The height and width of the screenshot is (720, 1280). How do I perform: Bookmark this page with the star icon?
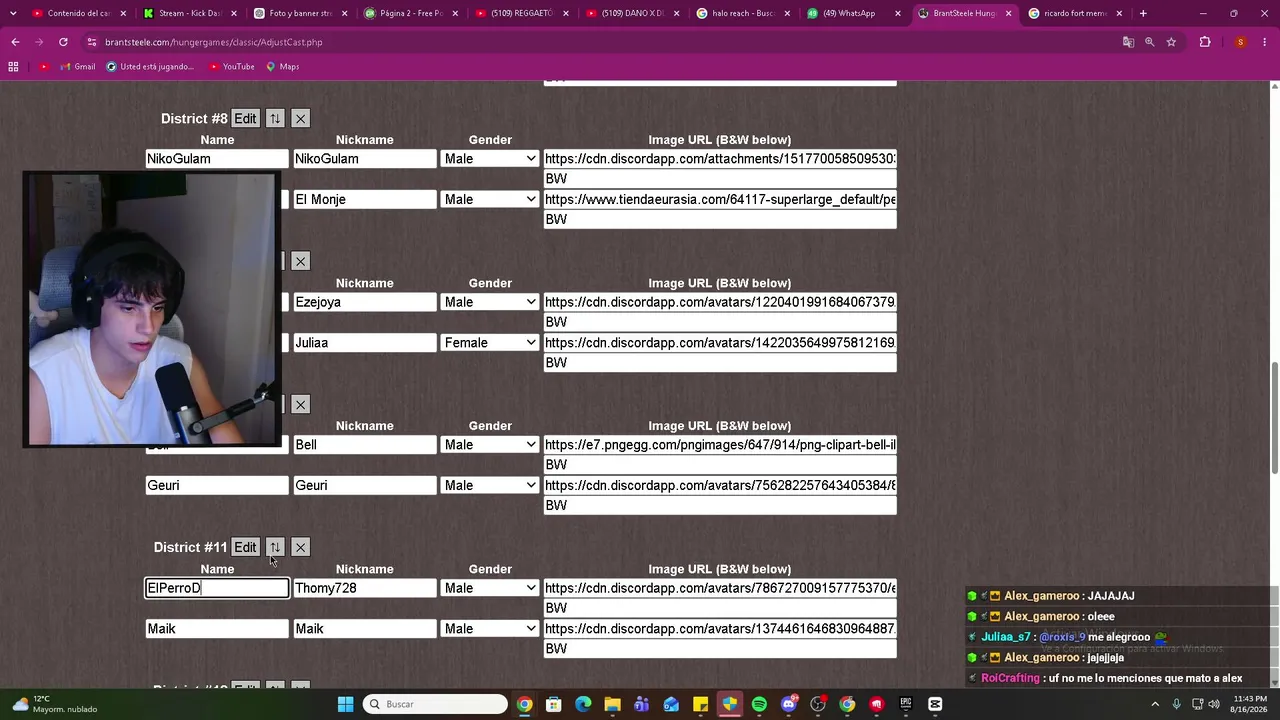1171,42
